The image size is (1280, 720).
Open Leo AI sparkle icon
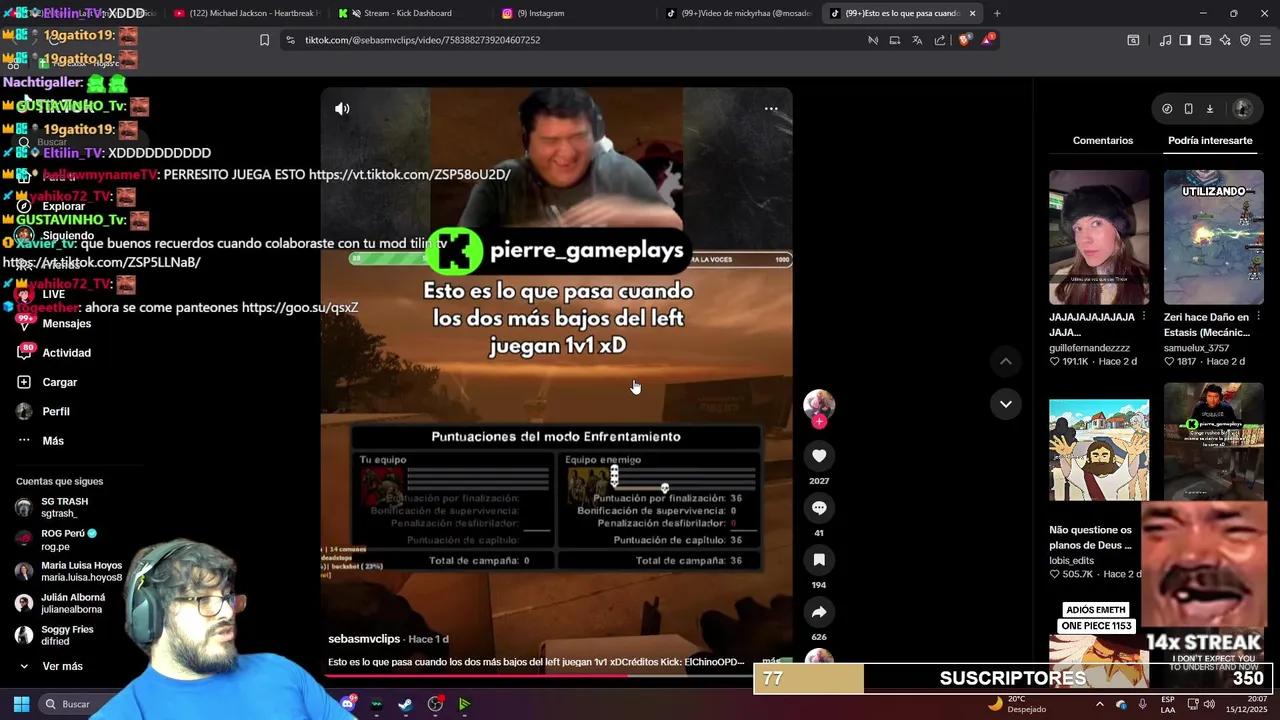[1225, 40]
